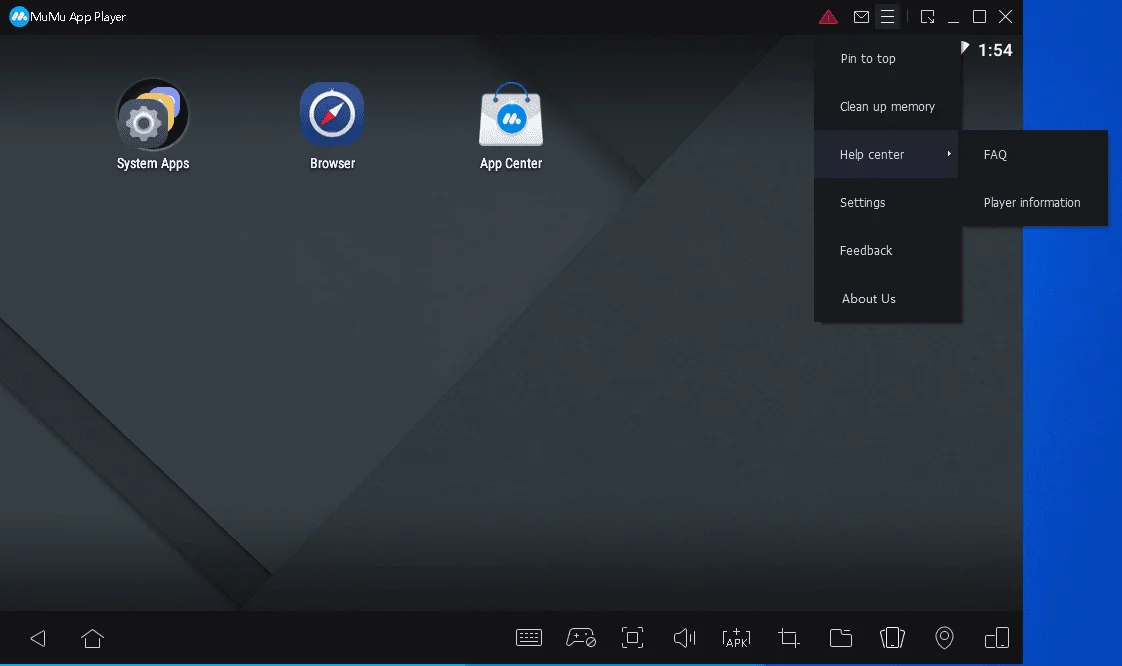Select Pin to top from menu
The image size is (1122, 666).
(868, 59)
